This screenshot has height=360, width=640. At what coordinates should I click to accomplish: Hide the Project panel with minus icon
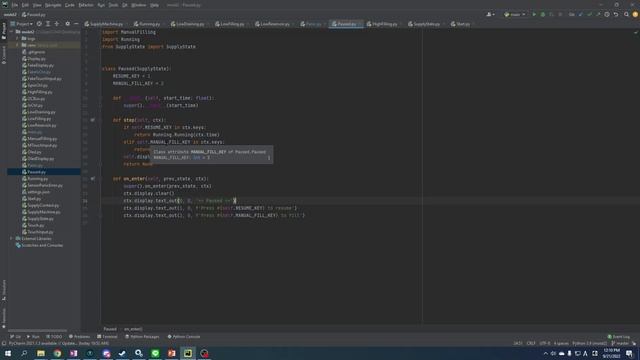coord(76,24)
